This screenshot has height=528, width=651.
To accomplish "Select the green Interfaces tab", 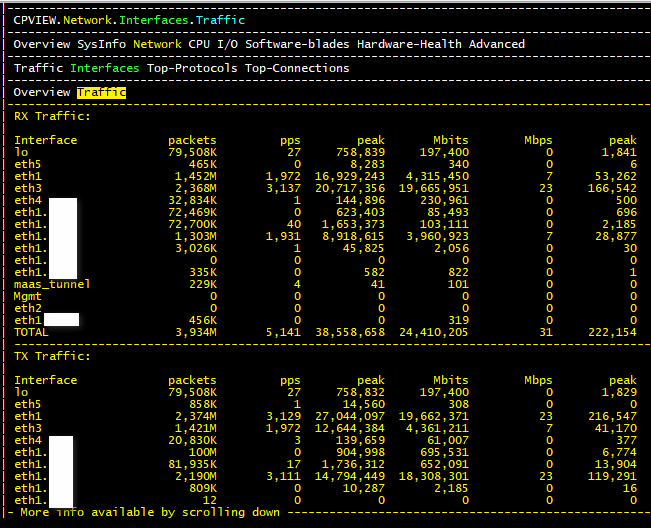I will 105,68.
